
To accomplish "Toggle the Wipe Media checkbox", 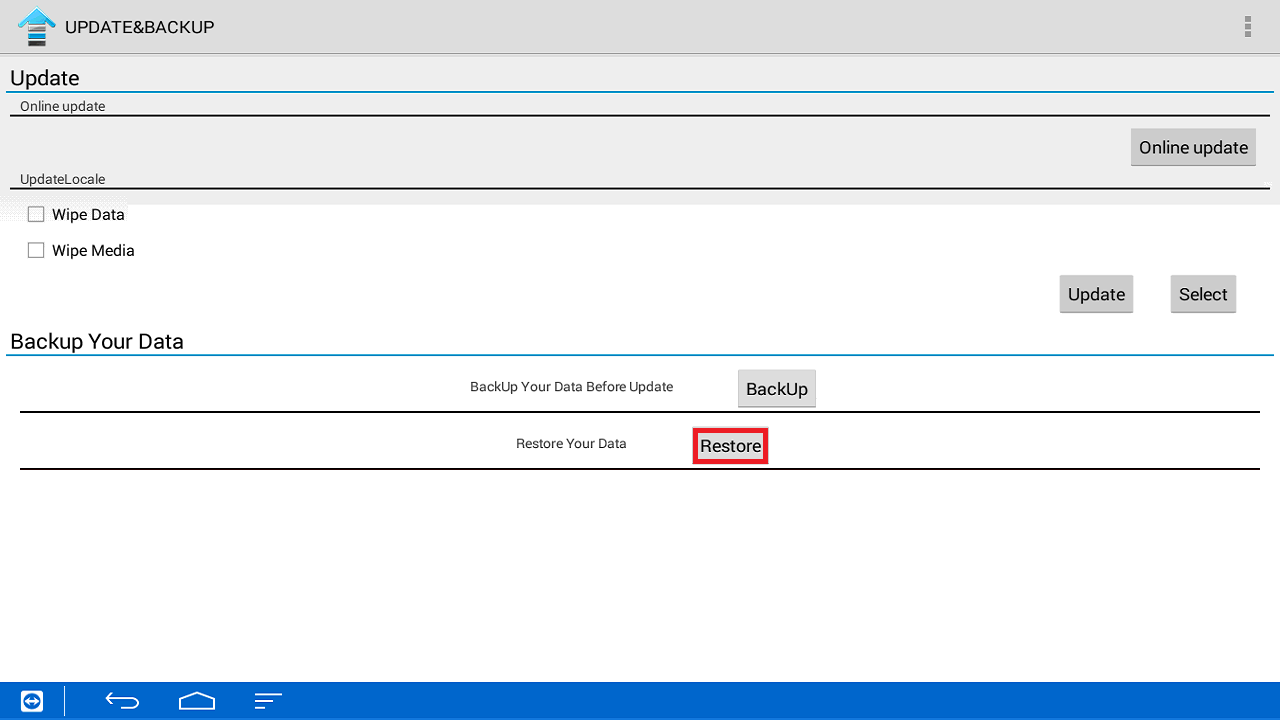I will [x=36, y=250].
